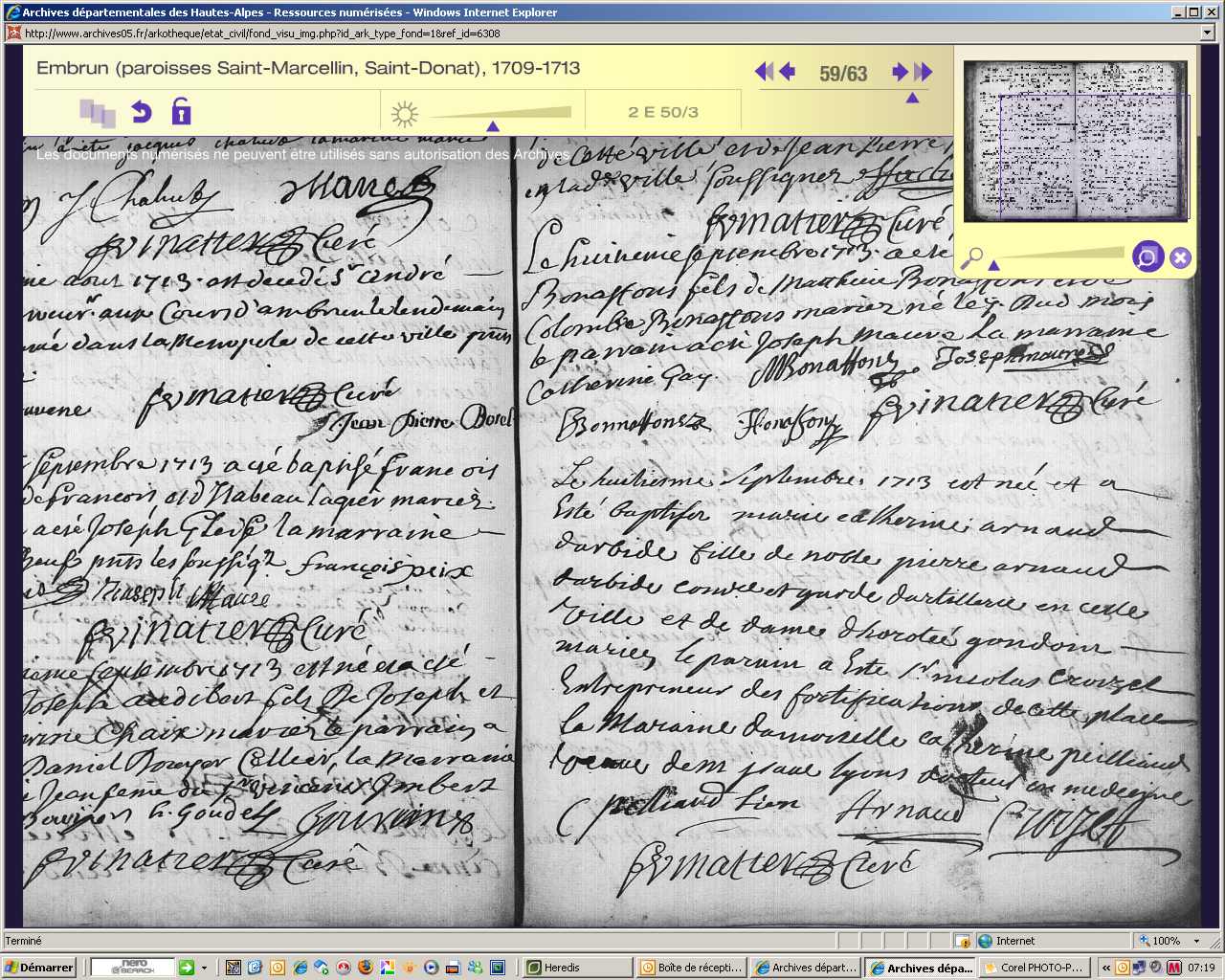Open the Démarrer start menu

click(40, 968)
